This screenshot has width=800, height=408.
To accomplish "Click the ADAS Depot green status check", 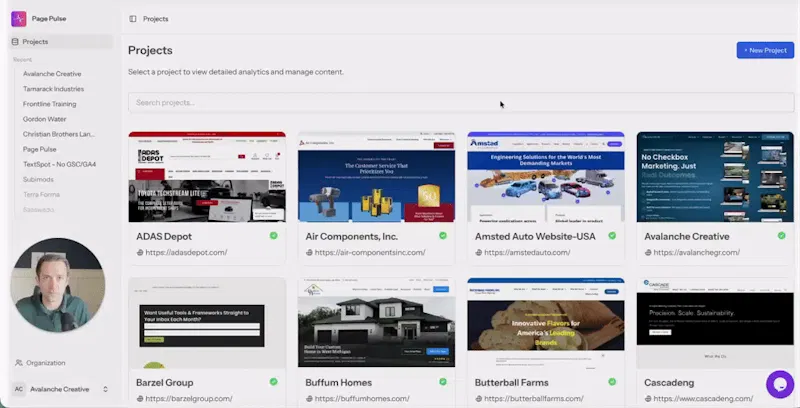I will [x=273, y=236].
